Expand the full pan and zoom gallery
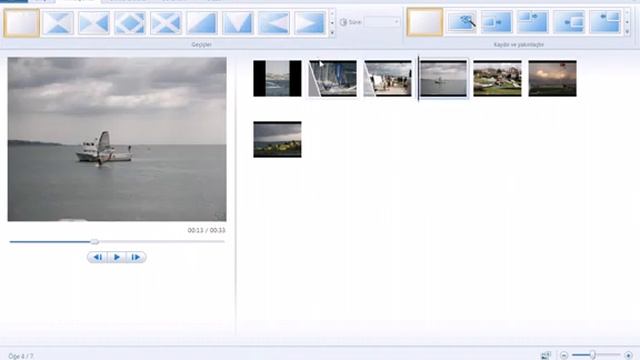Viewport: 640px width, 360px height. (627, 32)
